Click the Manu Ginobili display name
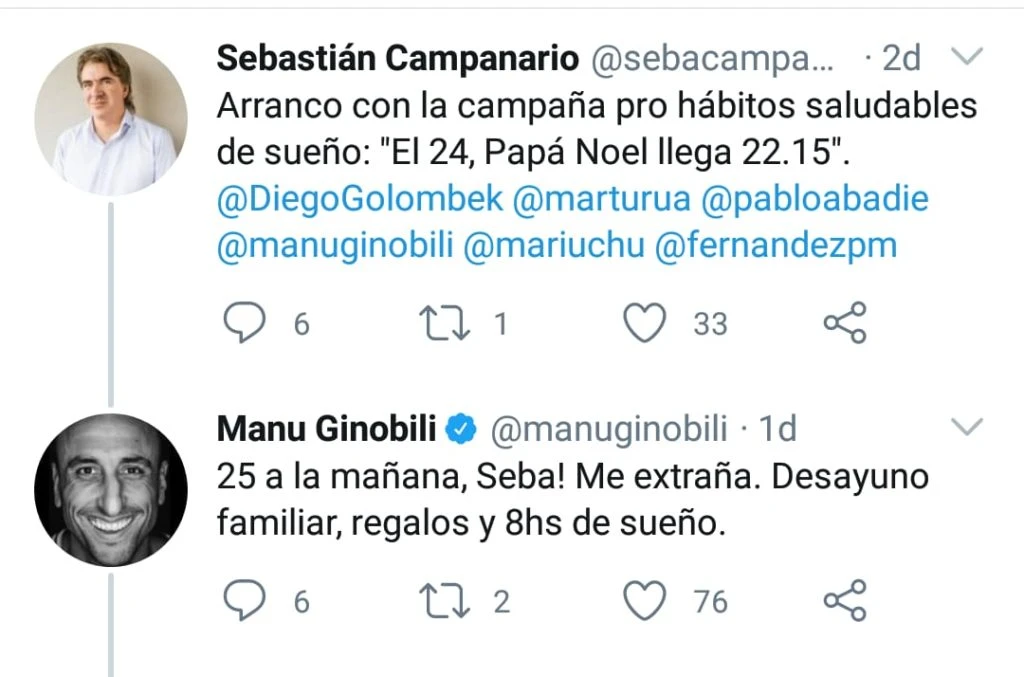This screenshot has width=1024, height=677. coord(326,428)
